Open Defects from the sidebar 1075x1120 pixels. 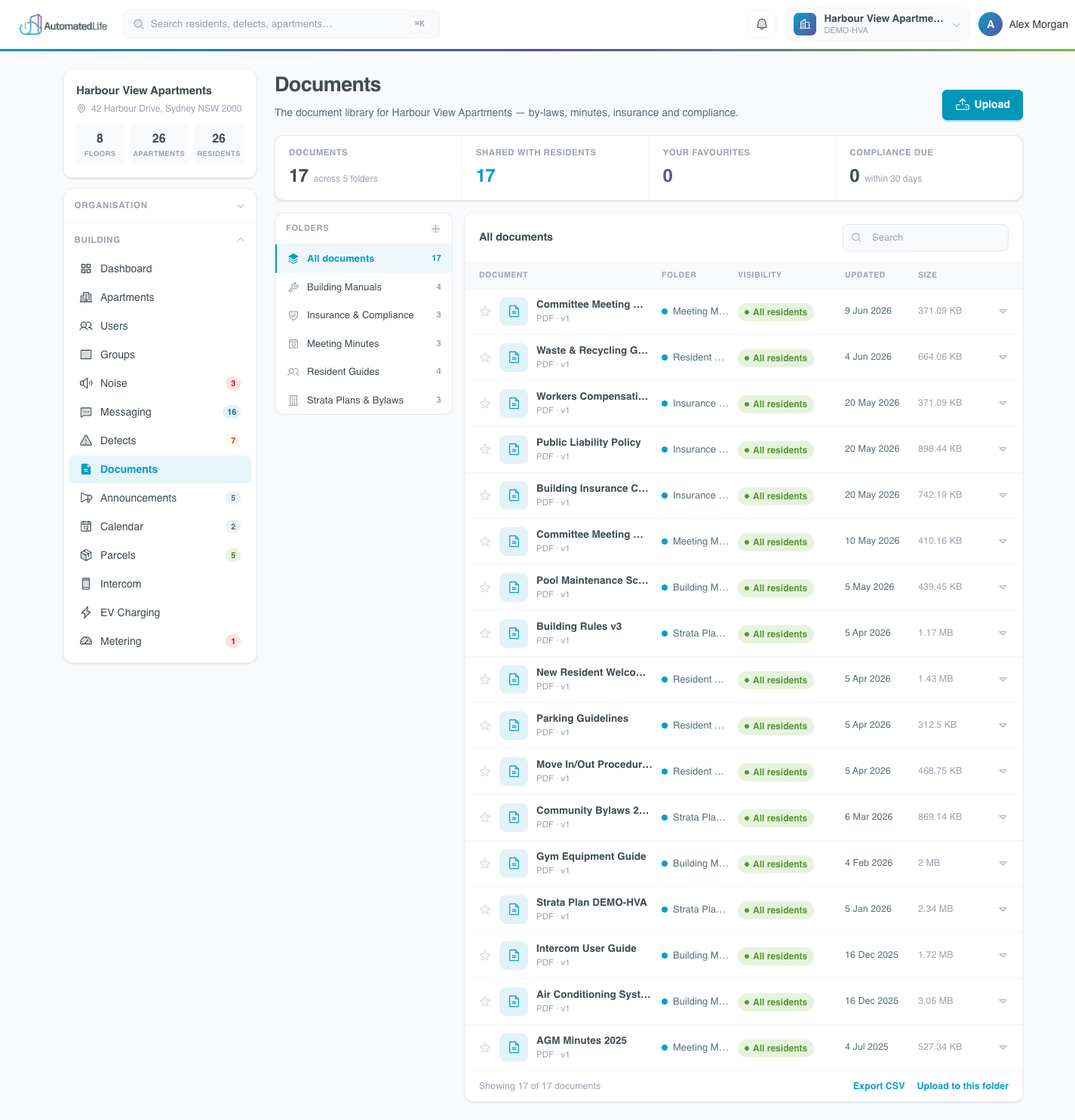pos(160,440)
